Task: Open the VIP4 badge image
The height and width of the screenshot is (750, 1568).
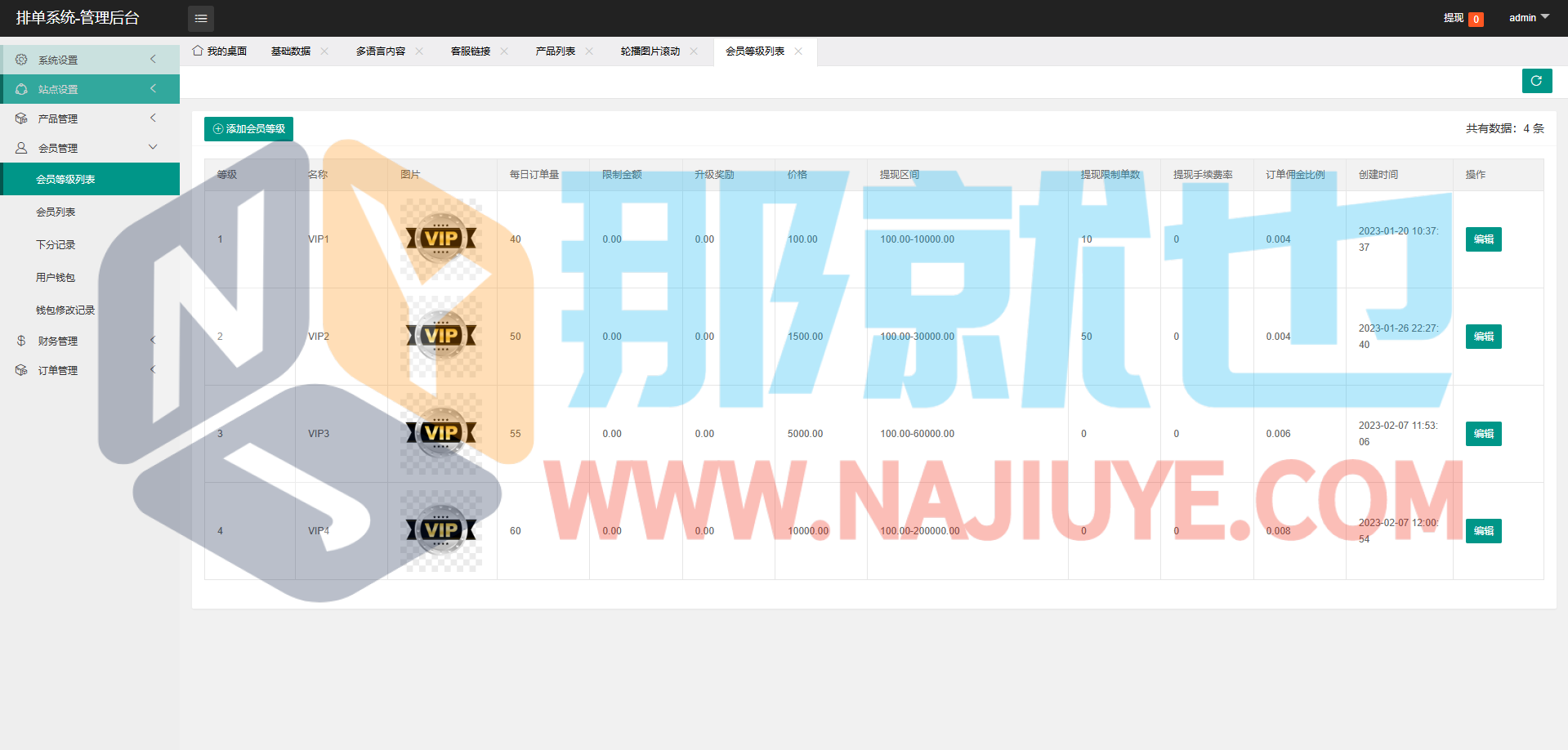Action: click(x=441, y=530)
